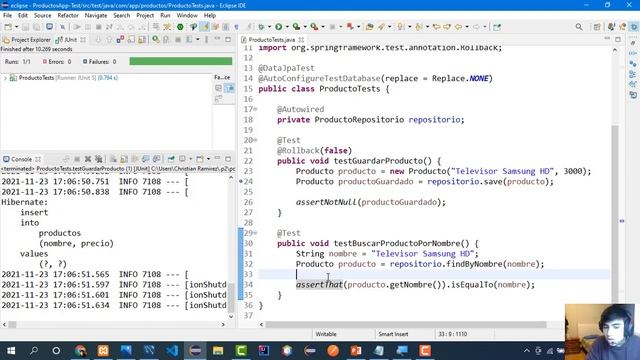
Task: Click the green JUnit progress bar
Action: (180, 61)
